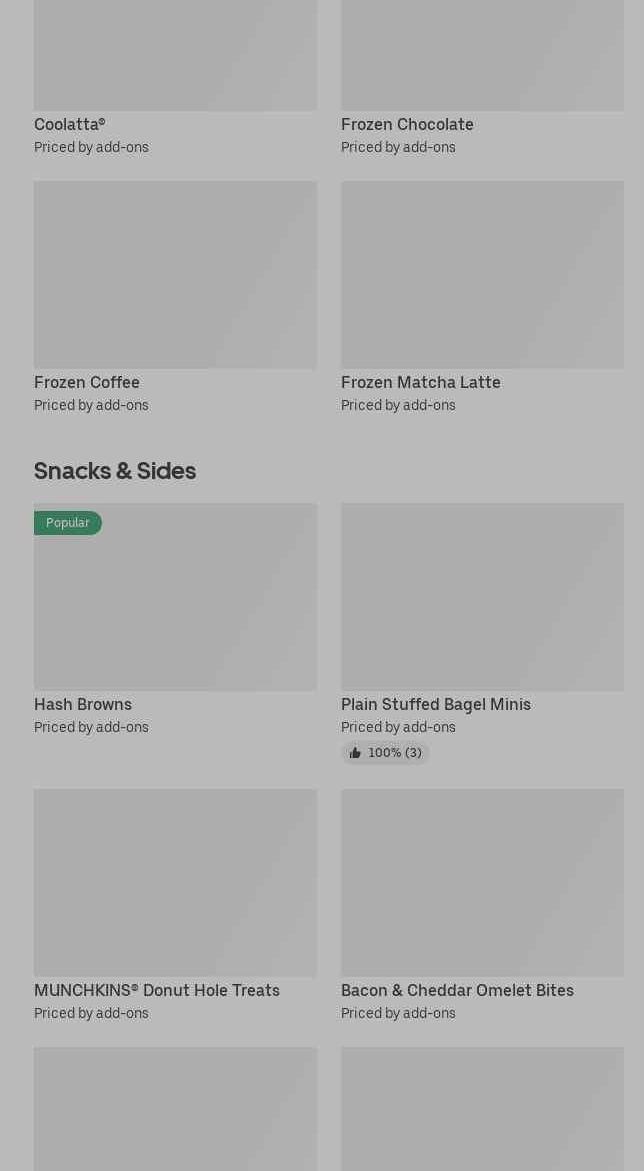Select Frozen Chocolate item title
The image size is (644, 1171).
(407, 125)
